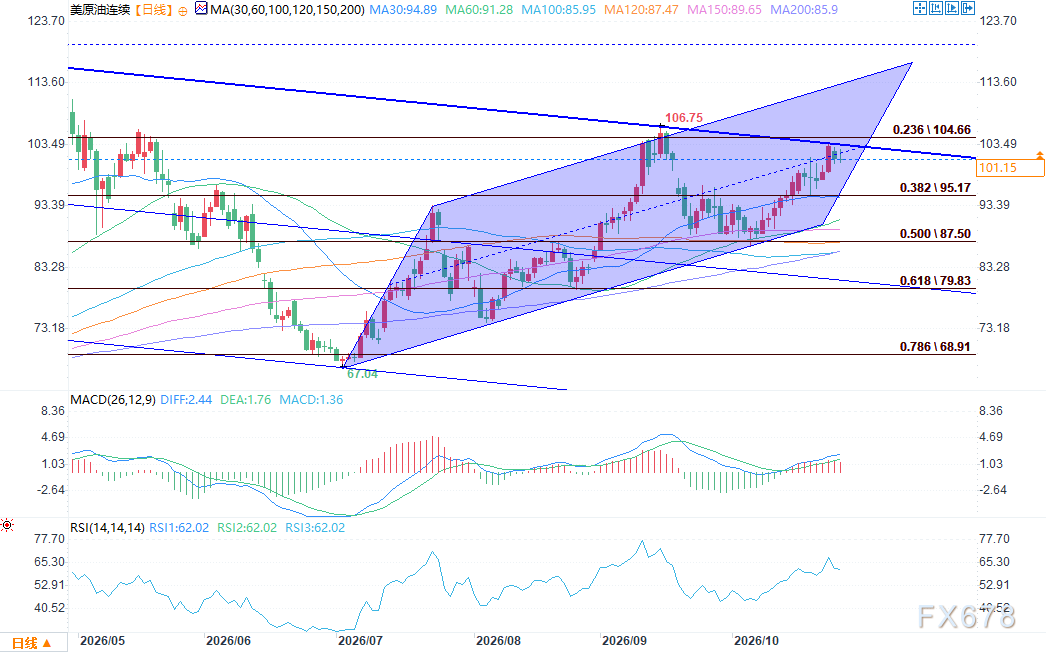Click the MA150:89.65 value
The image size is (1046, 652).
click(x=724, y=10)
